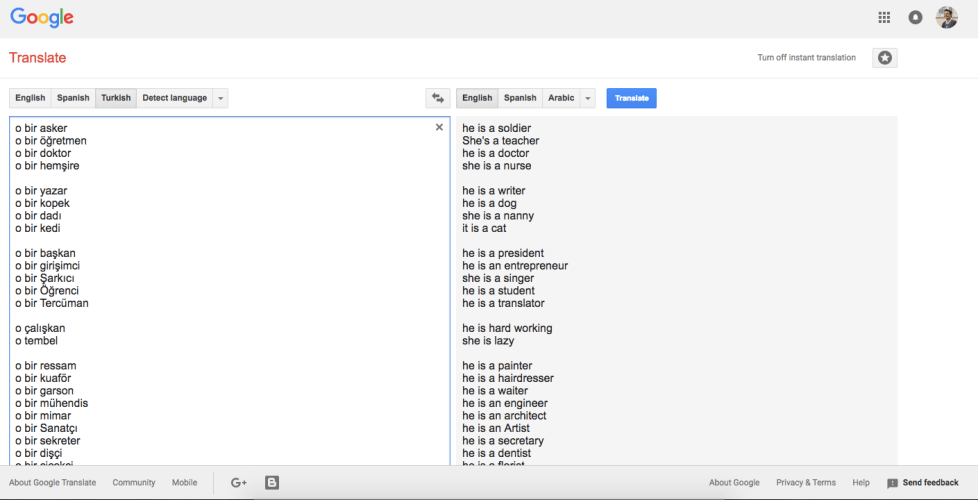The image size is (978, 500).
Task: Swap languages with the arrows button
Action: (438, 98)
